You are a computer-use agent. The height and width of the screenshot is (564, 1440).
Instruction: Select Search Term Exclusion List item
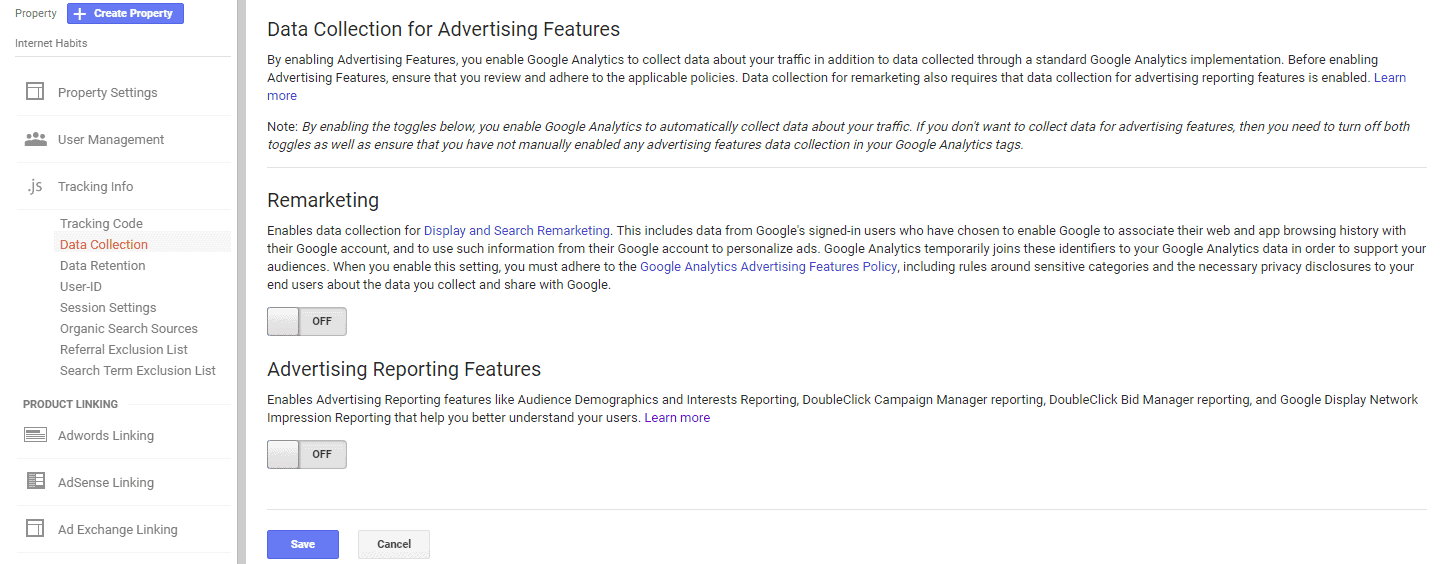138,370
